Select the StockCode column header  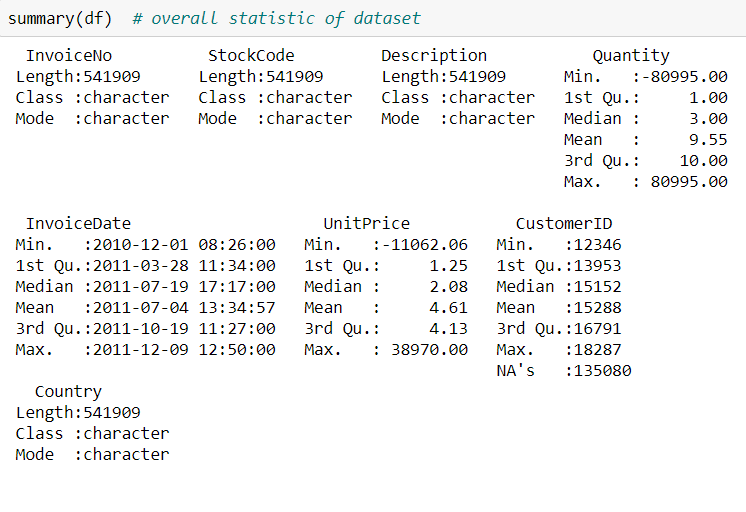pos(251,56)
